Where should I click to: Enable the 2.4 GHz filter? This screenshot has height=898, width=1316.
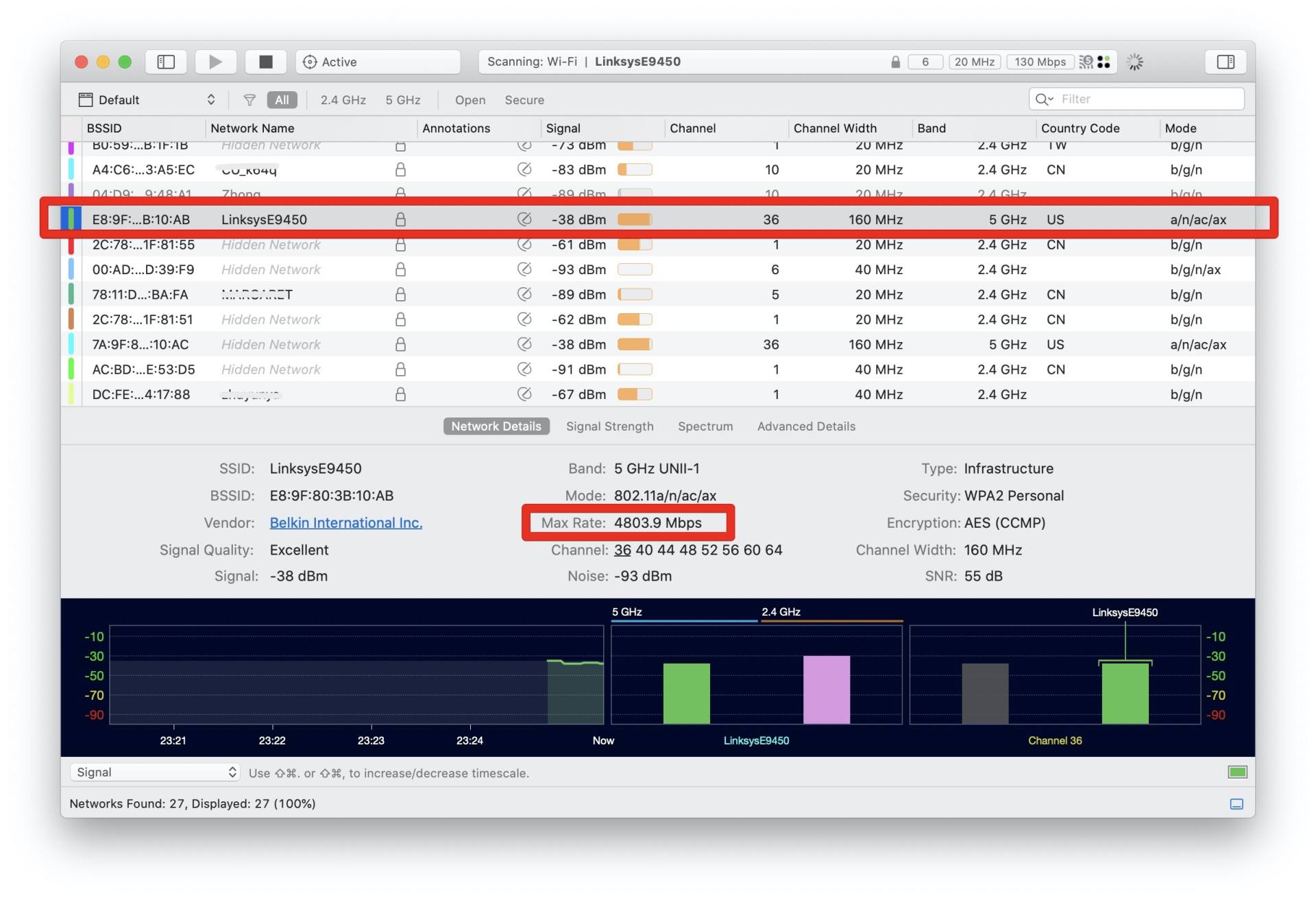[x=343, y=100]
